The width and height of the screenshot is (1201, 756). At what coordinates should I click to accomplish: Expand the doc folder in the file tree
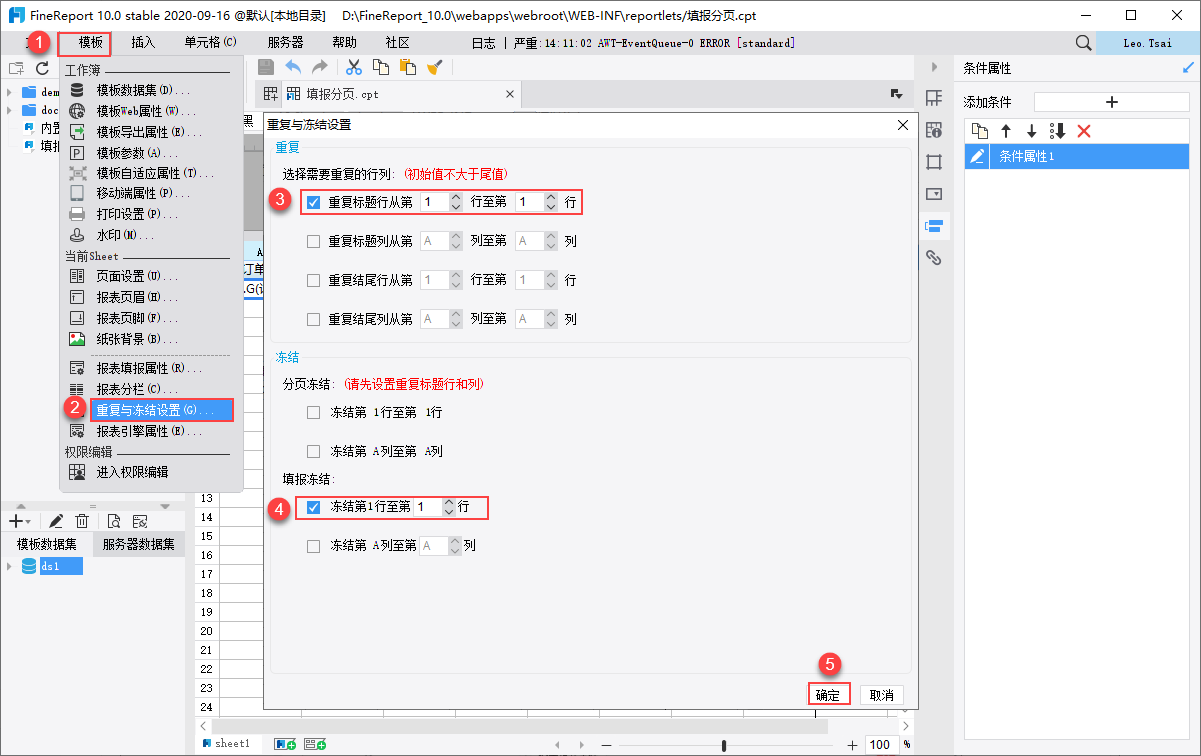pyautogui.click(x=9, y=110)
